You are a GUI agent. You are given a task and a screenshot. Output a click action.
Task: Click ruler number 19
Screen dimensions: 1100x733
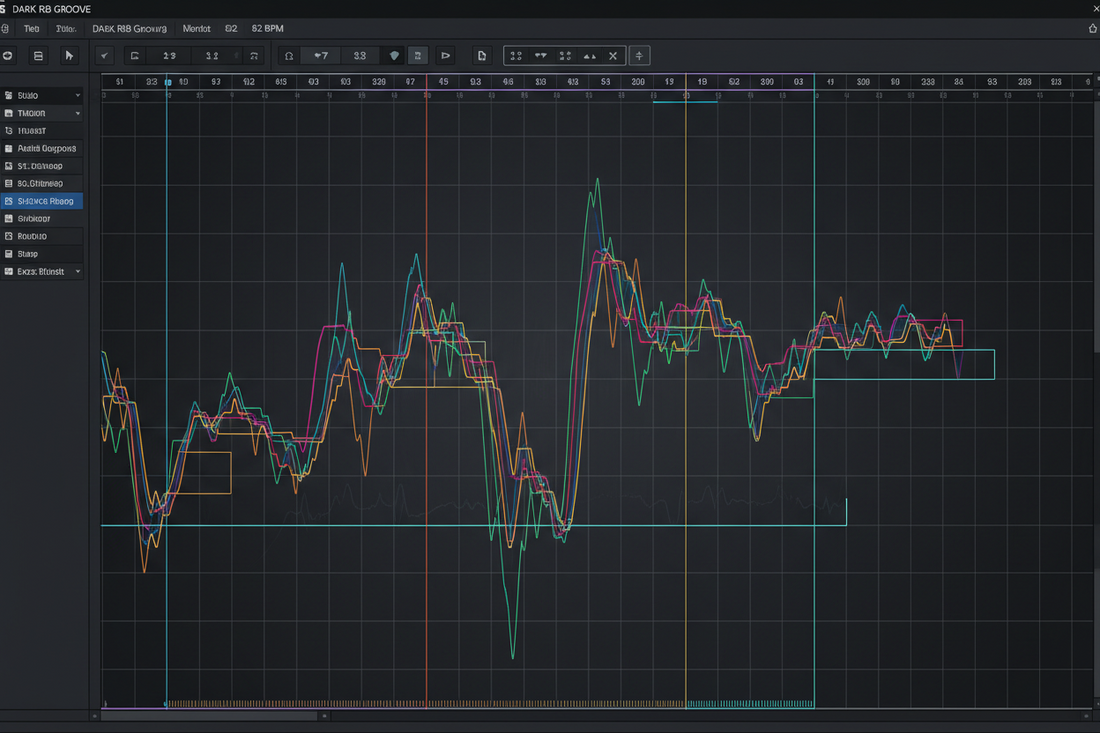[x=669, y=82]
